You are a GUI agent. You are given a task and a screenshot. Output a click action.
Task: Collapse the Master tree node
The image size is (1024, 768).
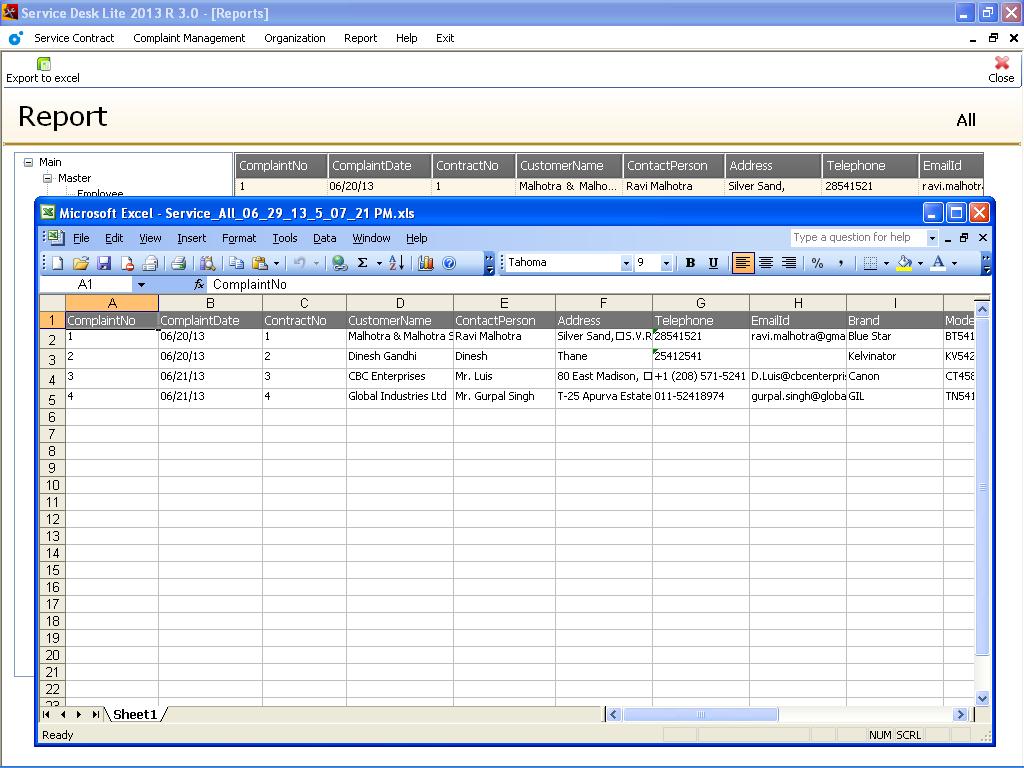pyautogui.click(x=47, y=178)
